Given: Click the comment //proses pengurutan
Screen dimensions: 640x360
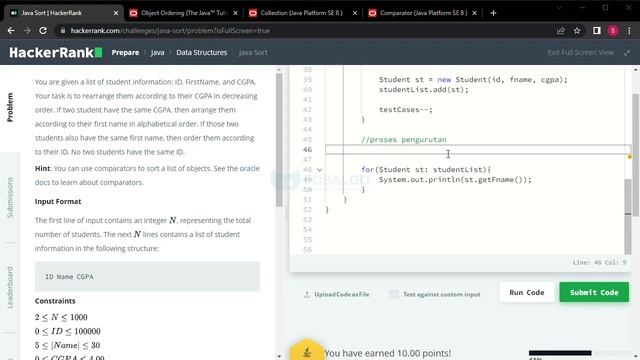Looking at the screenshot, I should pyautogui.click(x=404, y=140).
